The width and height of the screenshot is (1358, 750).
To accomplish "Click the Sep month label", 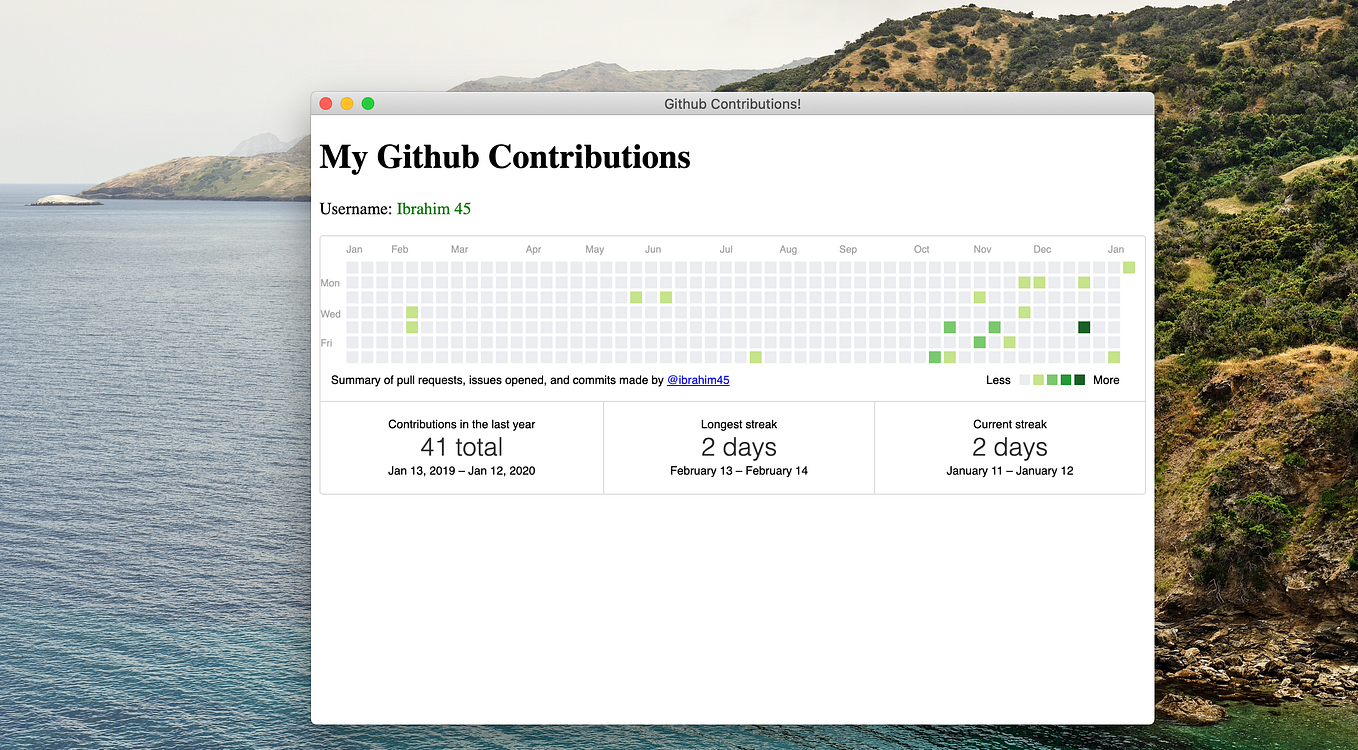I will (847, 249).
